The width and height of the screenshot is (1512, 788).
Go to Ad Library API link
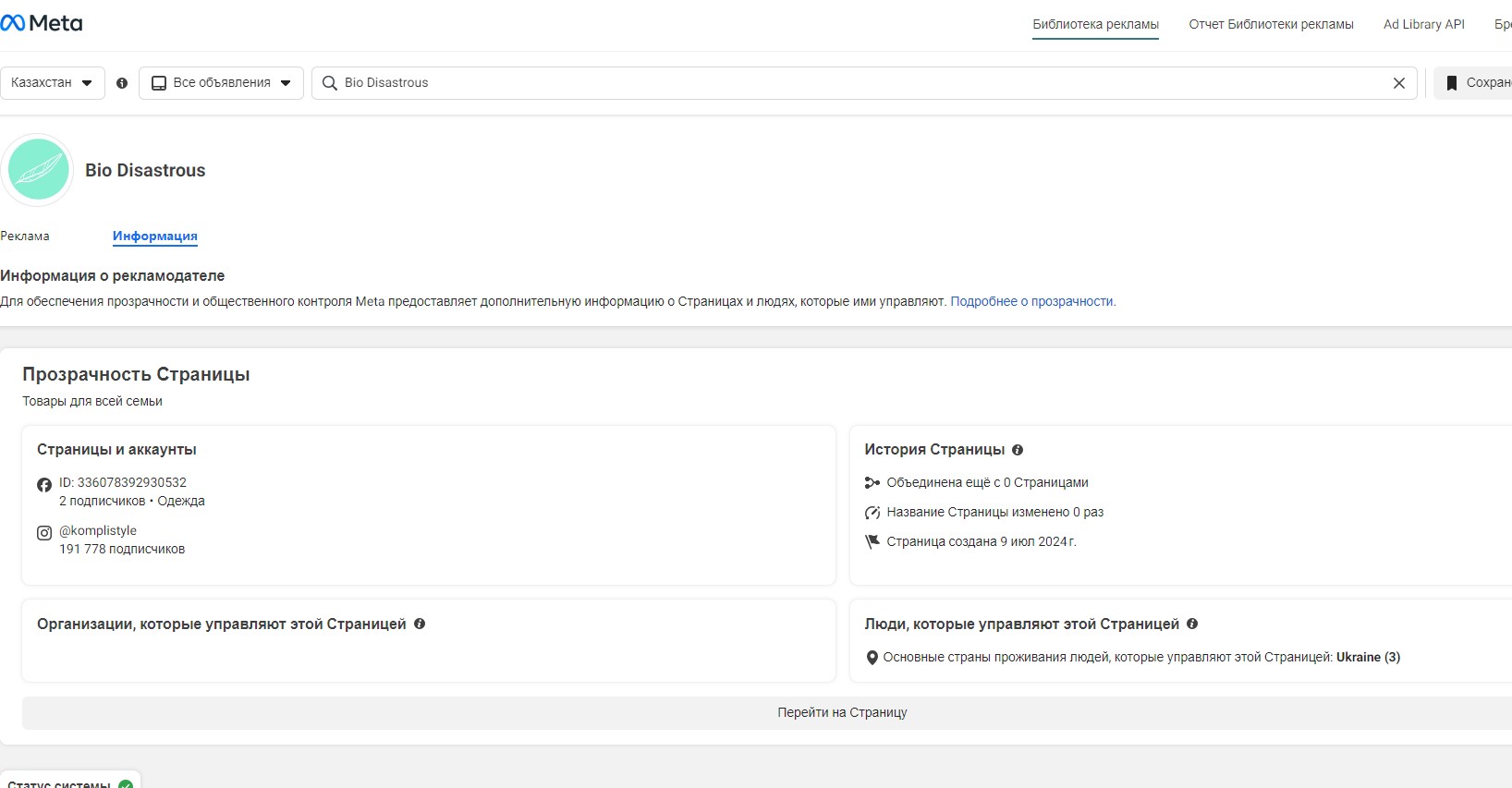(x=1423, y=25)
